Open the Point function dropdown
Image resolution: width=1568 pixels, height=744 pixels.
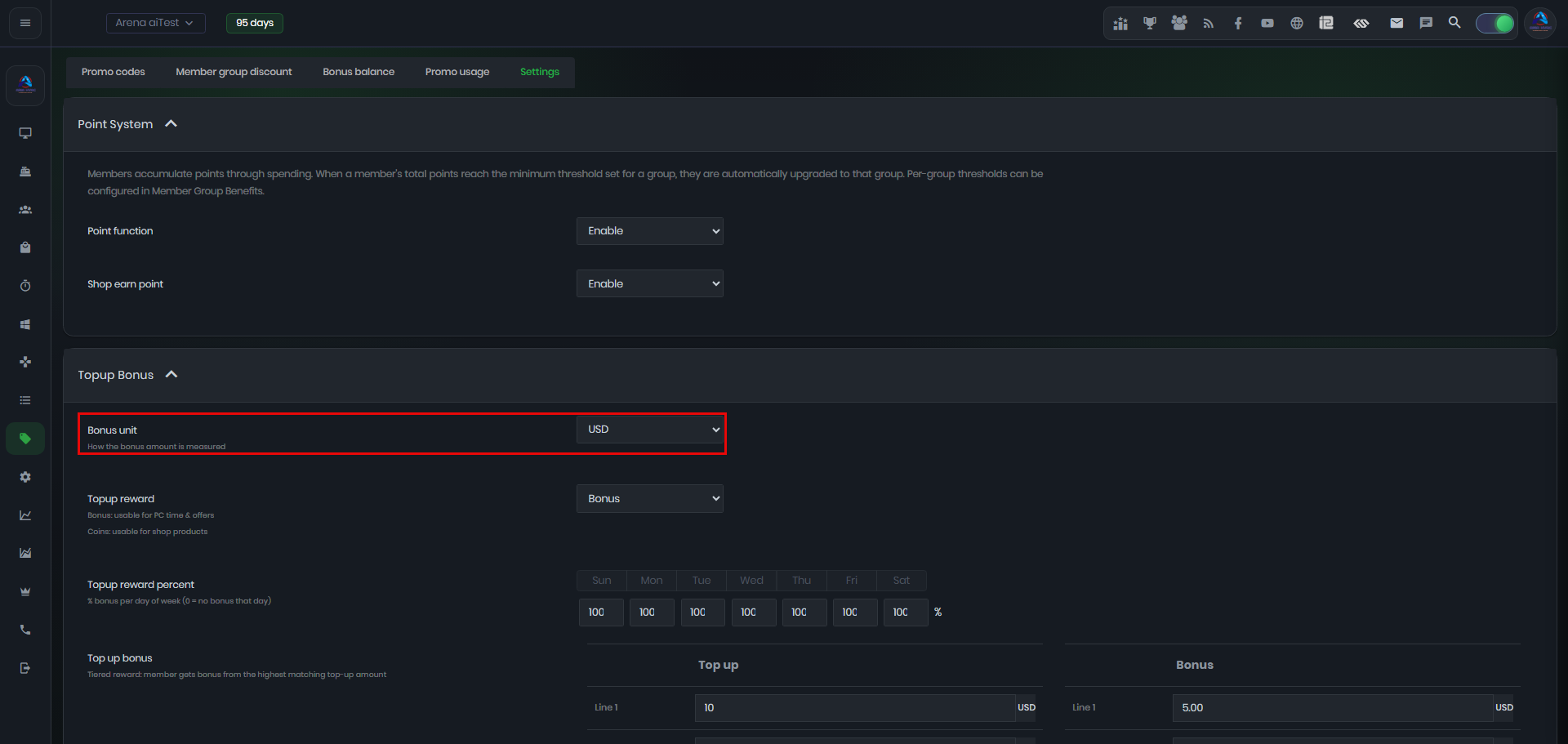coord(650,231)
